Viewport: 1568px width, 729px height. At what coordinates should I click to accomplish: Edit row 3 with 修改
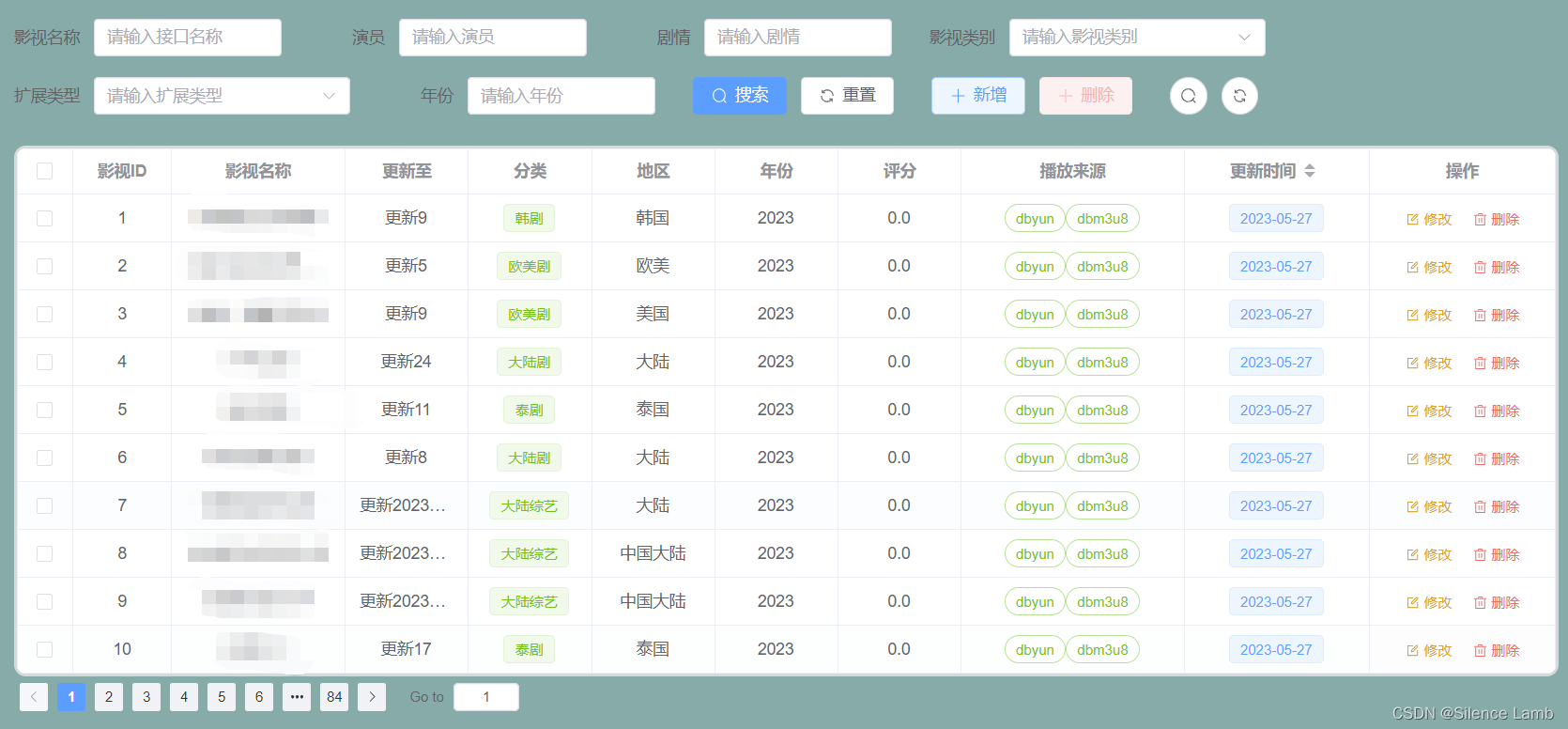coord(1429,315)
